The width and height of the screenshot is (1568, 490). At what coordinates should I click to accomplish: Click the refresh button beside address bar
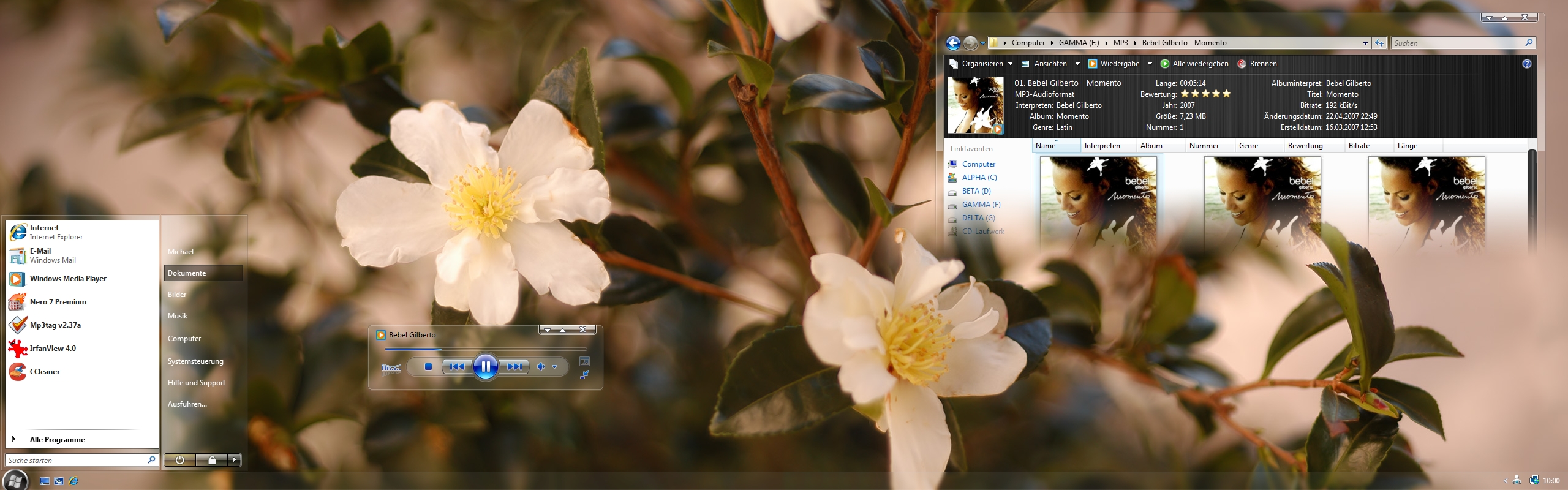pyautogui.click(x=1379, y=43)
